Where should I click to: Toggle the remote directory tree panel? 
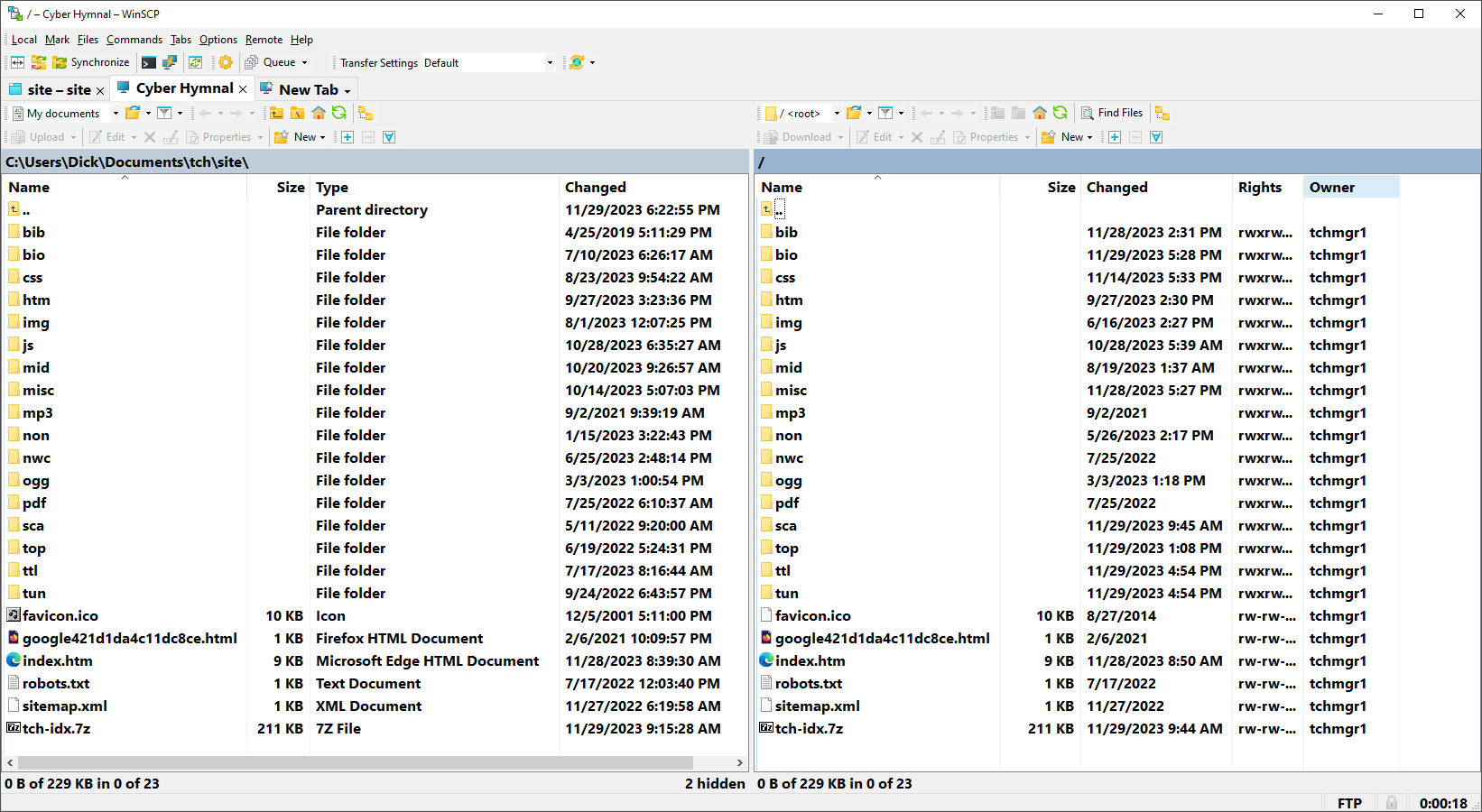1162,113
